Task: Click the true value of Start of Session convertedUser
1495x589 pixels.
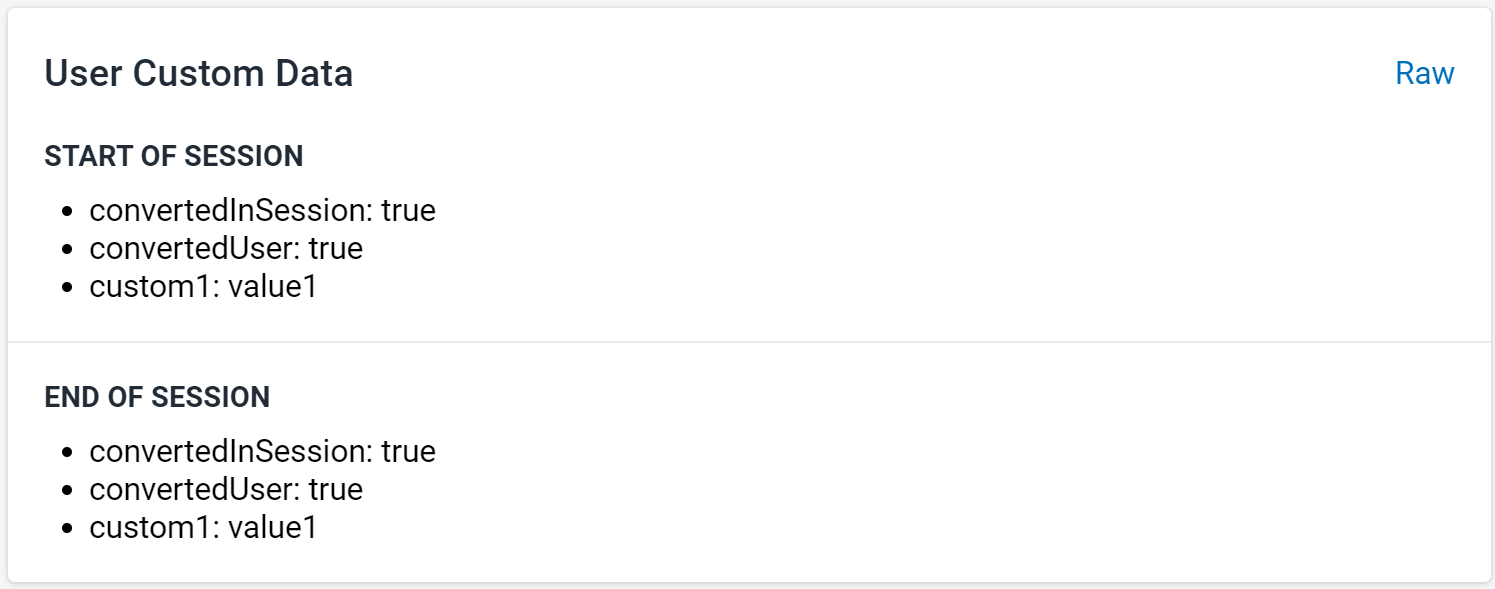Action: click(x=335, y=249)
